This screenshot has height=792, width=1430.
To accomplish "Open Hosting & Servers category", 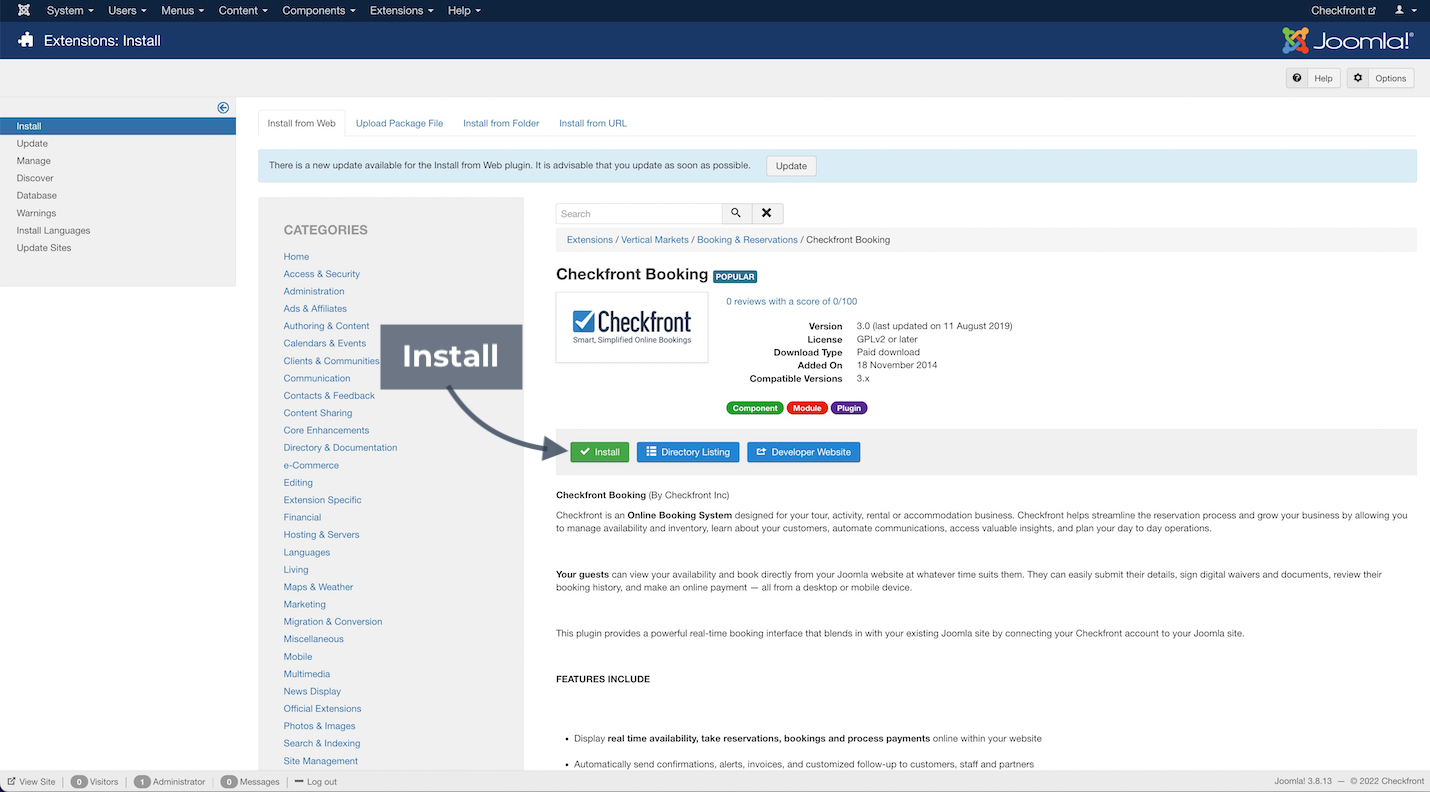I will (321, 534).
